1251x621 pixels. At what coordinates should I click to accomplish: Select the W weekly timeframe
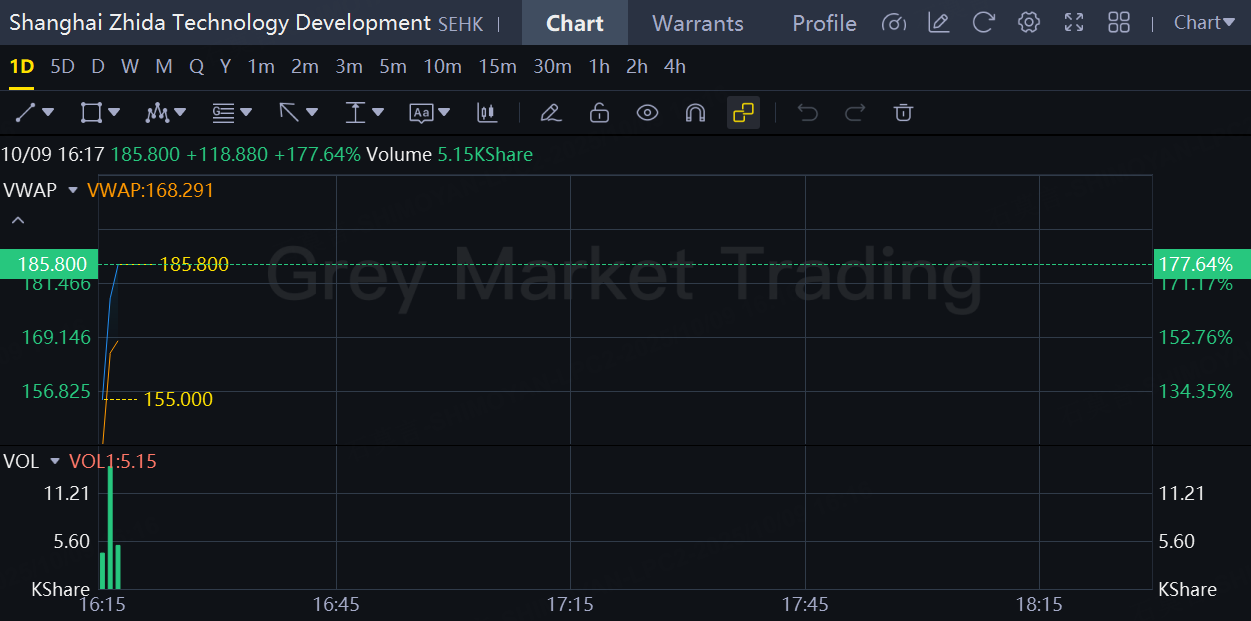pyautogui.click(x=130, y=67)
